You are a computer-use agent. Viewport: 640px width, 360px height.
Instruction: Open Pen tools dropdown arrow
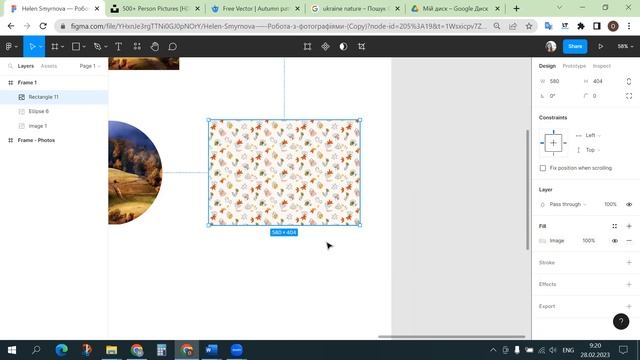[106, 47]
